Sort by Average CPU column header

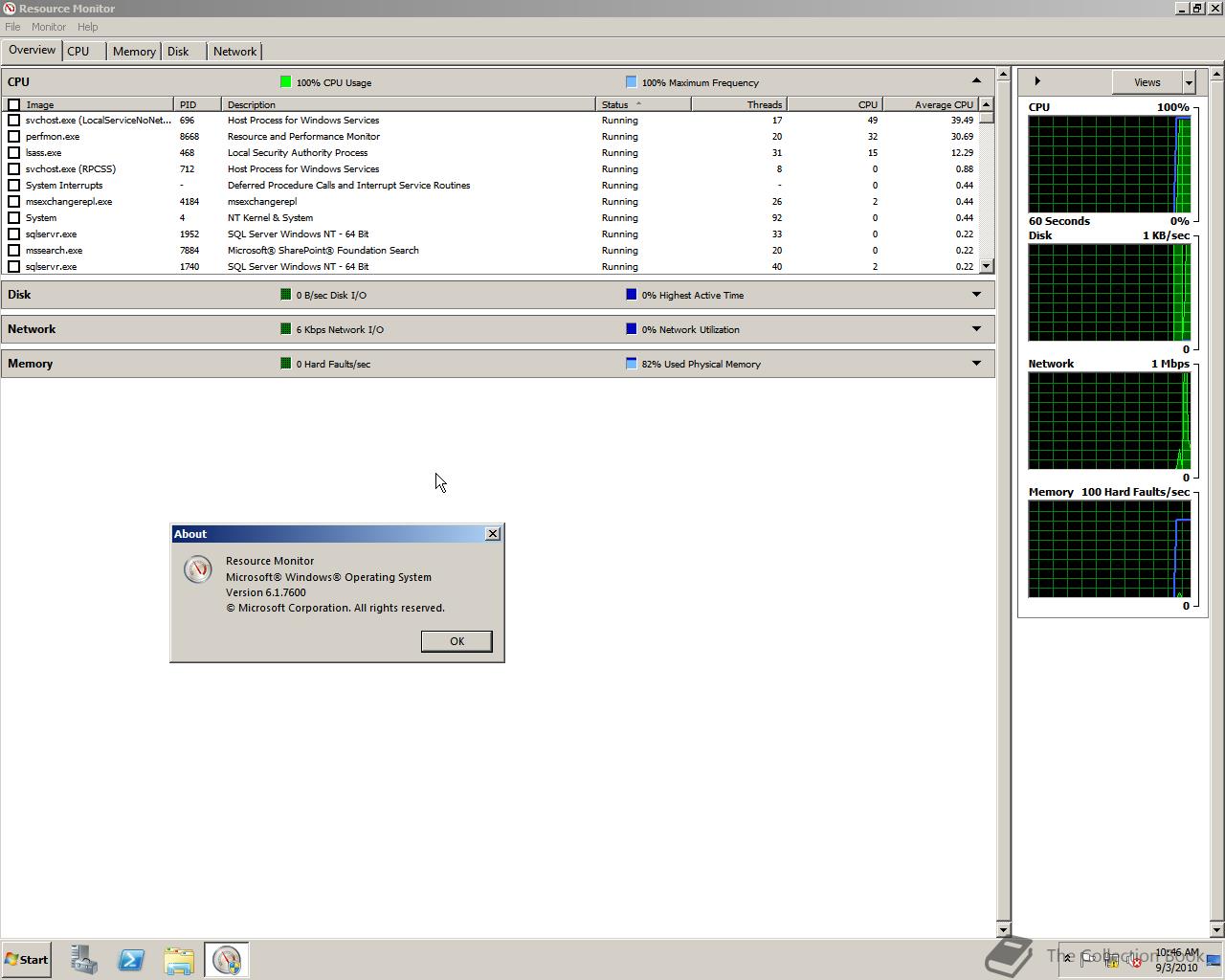click(930, 104)
